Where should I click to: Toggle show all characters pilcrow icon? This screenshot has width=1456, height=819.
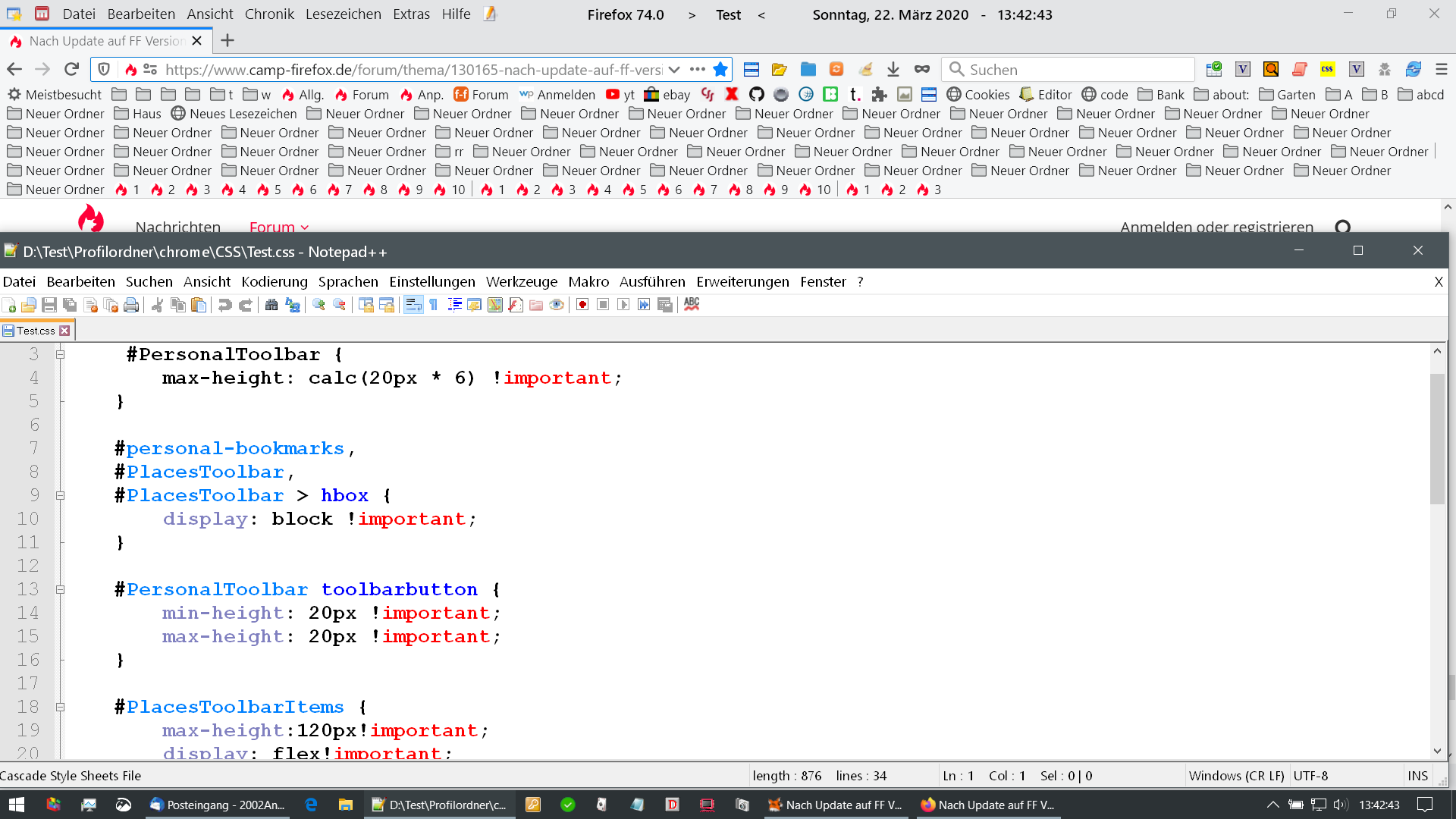[x=434, y=305]
